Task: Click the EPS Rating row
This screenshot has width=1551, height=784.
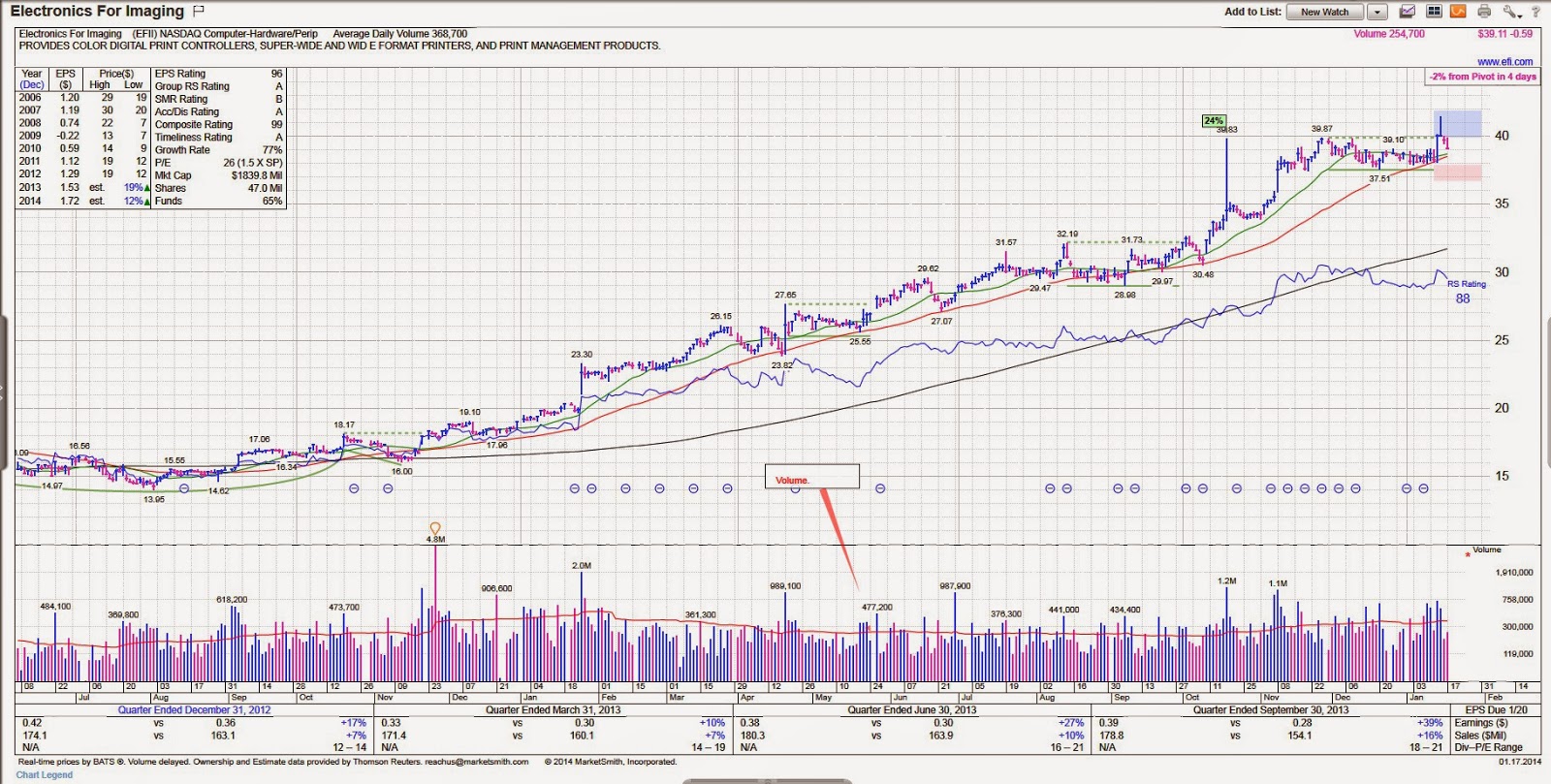Action: (x=219, y=74)
